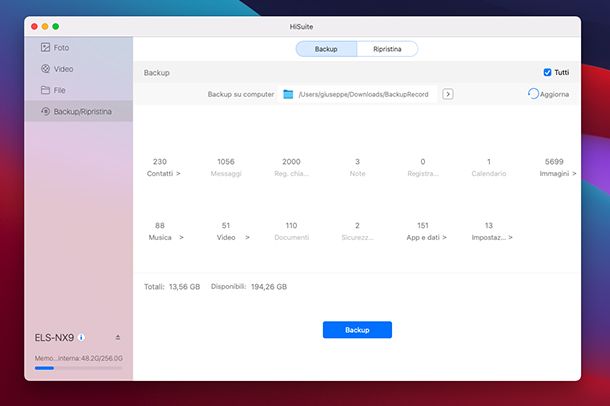Switch to the Ripristina tab
This screenshot has height=406, width=610.
click(x=387, y=48)
